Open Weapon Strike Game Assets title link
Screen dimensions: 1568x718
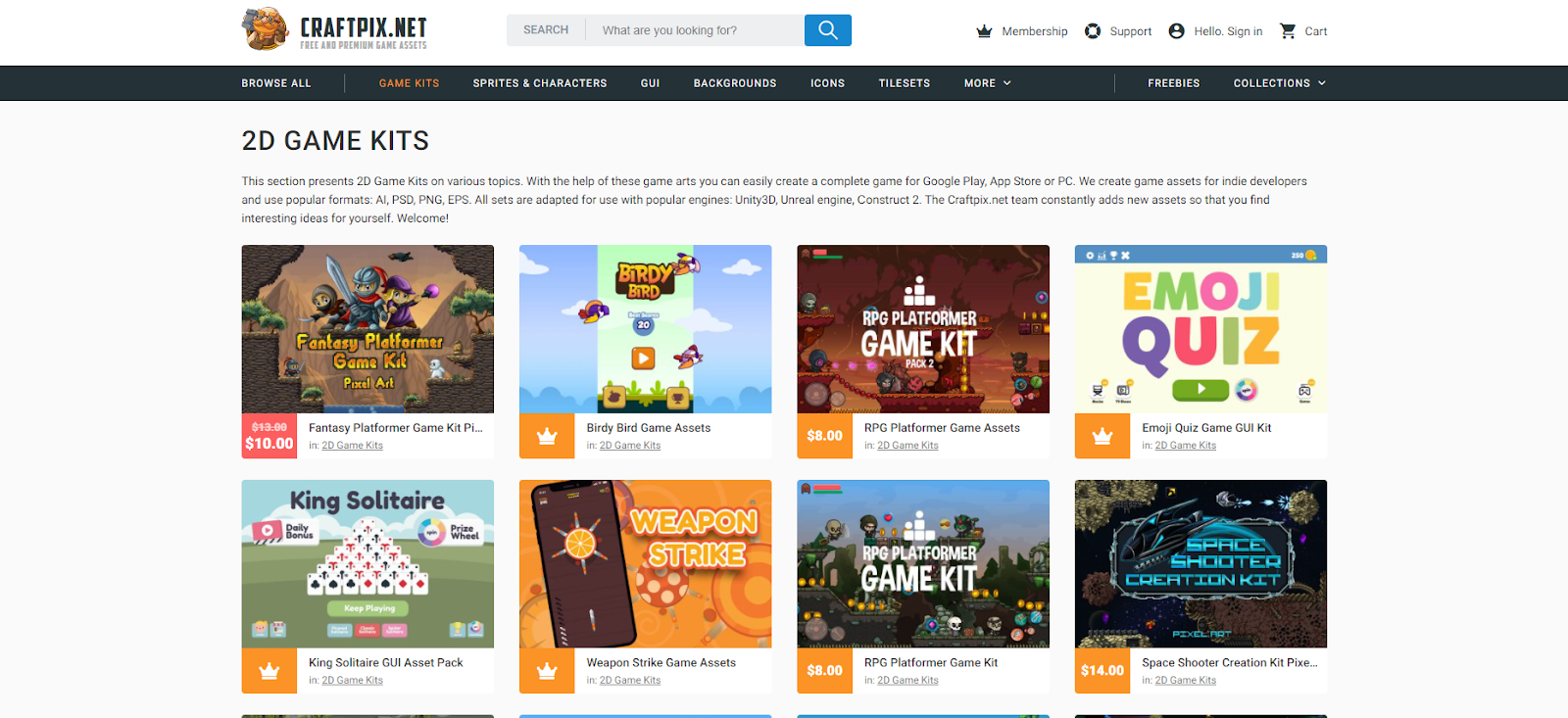pos(661,663)
